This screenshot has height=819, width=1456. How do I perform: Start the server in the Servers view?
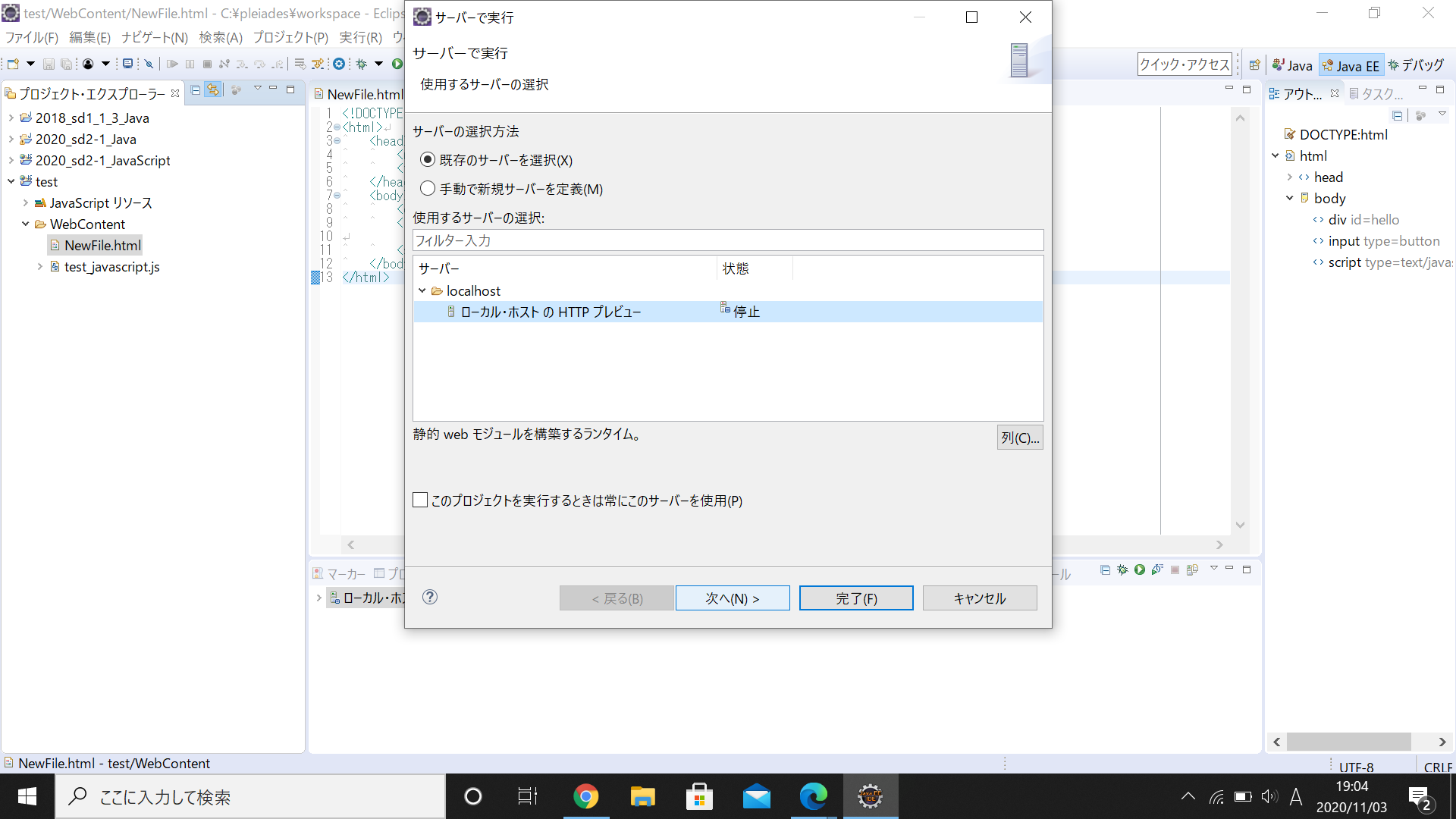click(1140, 570)
